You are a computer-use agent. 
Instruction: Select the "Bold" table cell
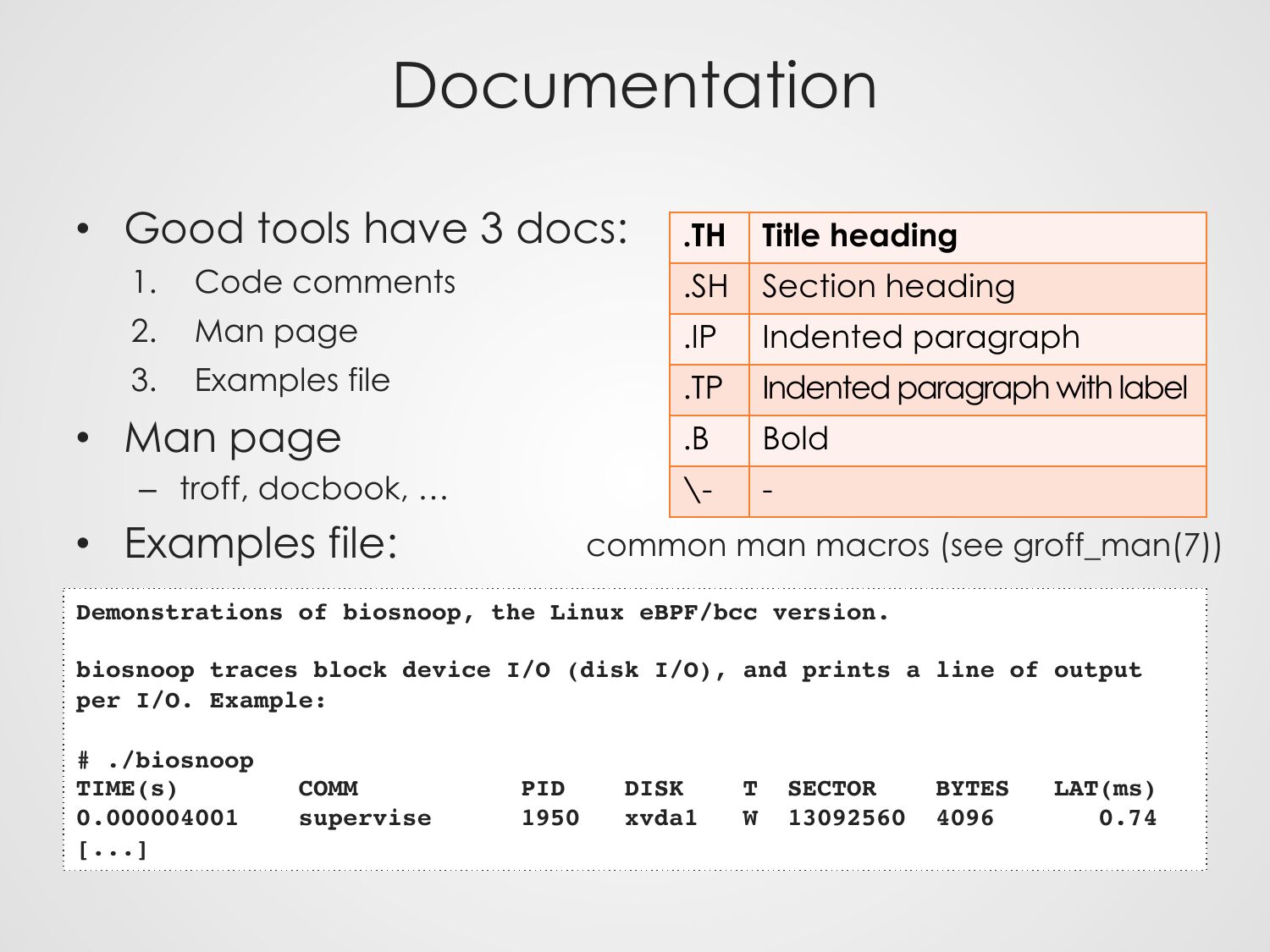click(794, 440)
